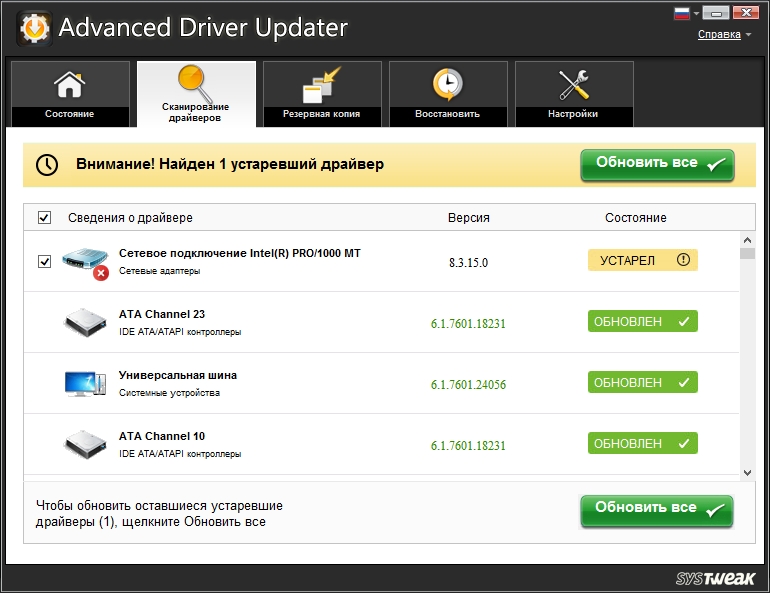
Task: Click the house icon for Состояние
Action: point(69,85)
